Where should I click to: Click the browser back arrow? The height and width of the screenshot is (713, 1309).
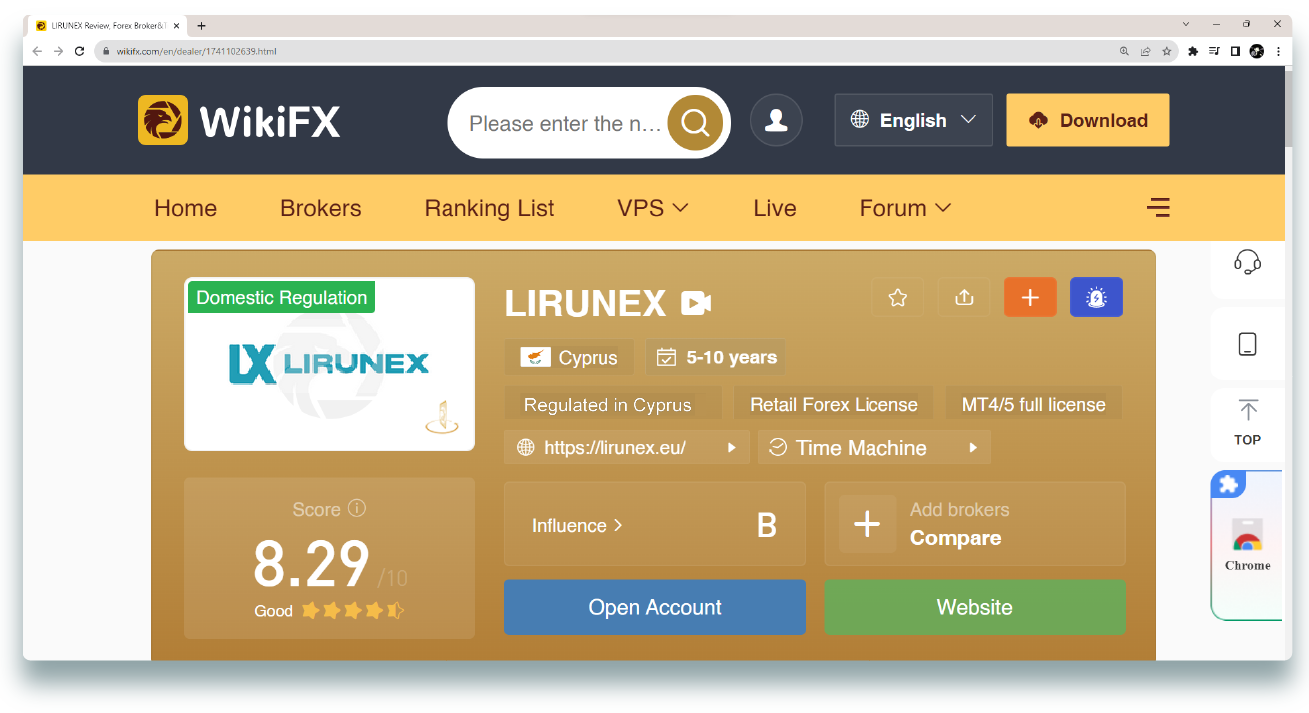click(x=38, y=51)
